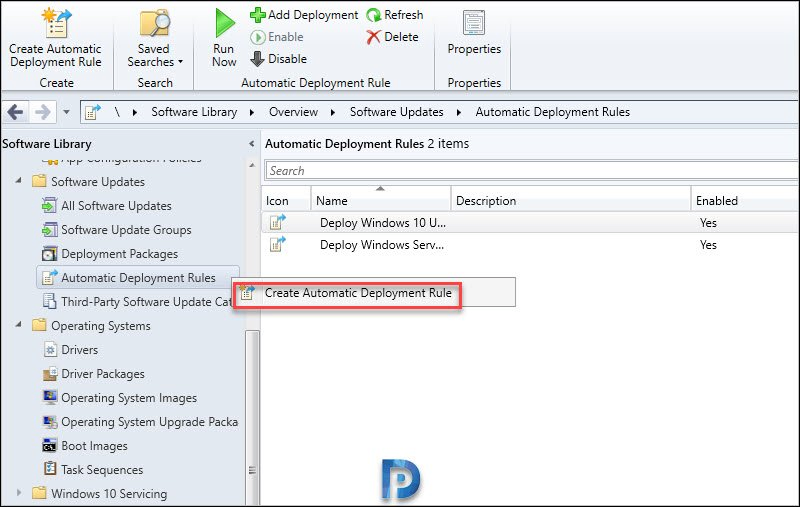Click into the Search field
The height and width of the screenshot is (507, 800).
[x=531, y=171]
